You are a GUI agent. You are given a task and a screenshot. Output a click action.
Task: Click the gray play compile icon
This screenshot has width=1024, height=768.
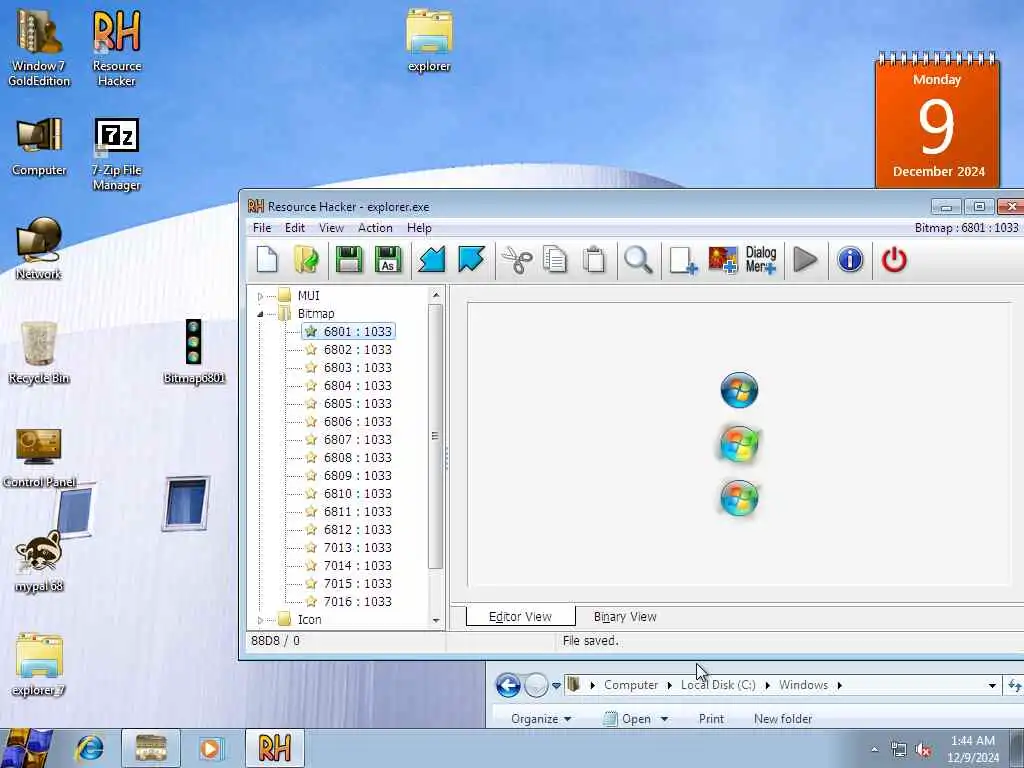coord(805,260)
